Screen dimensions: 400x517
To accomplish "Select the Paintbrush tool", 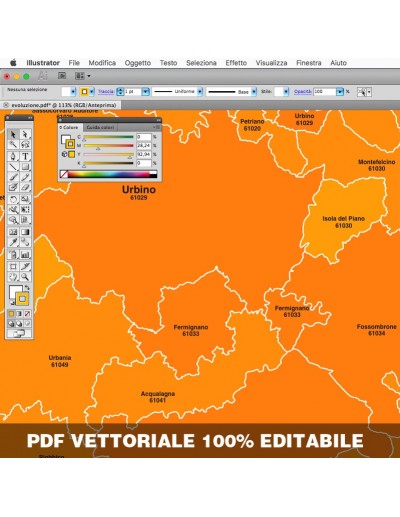I will [13, 177].
